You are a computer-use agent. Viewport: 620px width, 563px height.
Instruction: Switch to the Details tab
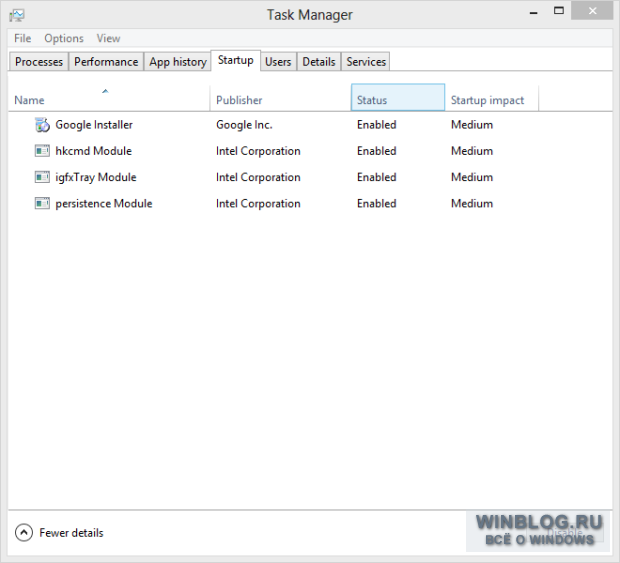tap(319, 62)
